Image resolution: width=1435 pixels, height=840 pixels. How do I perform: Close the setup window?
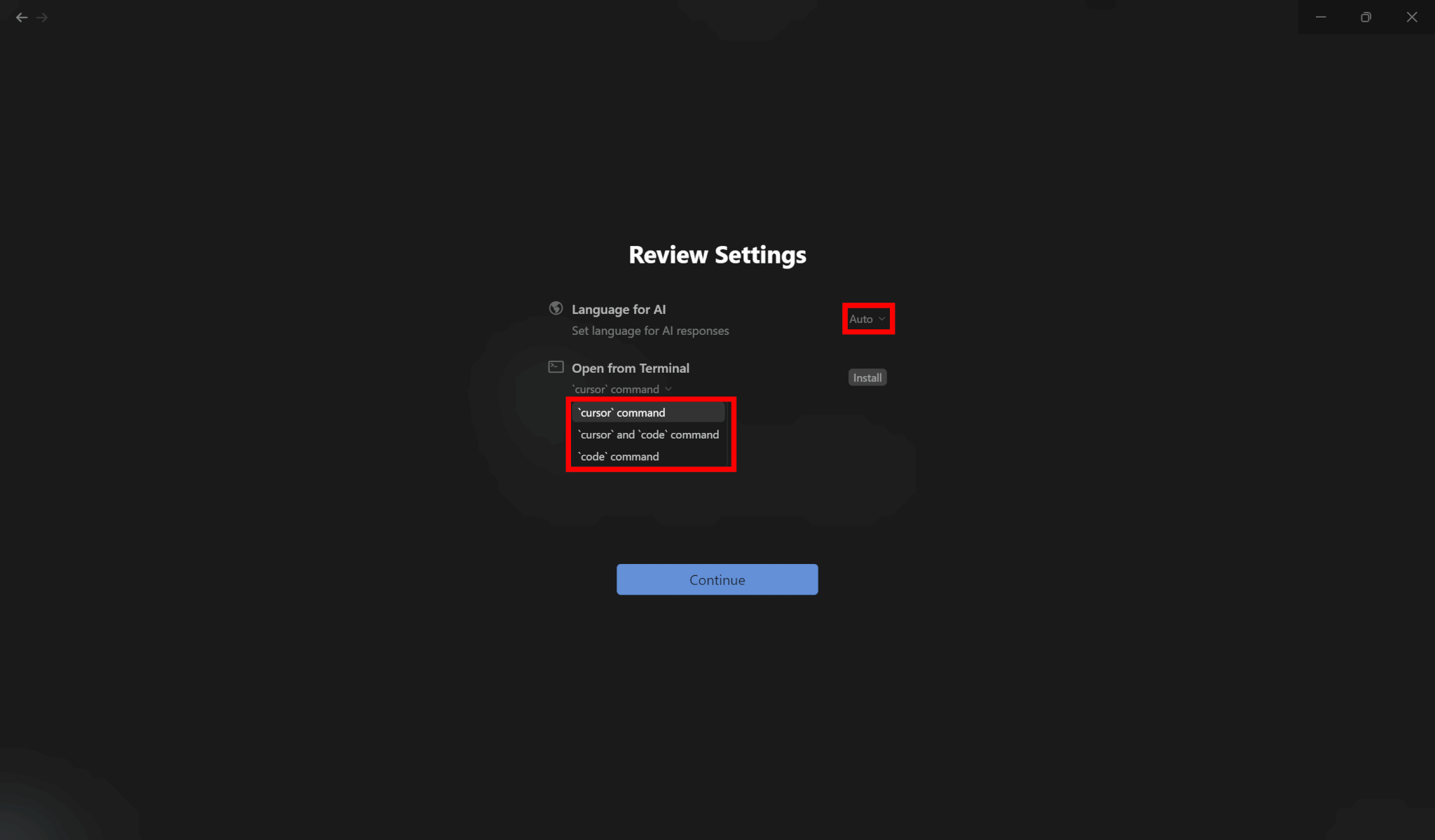(x=1412, y=18)
